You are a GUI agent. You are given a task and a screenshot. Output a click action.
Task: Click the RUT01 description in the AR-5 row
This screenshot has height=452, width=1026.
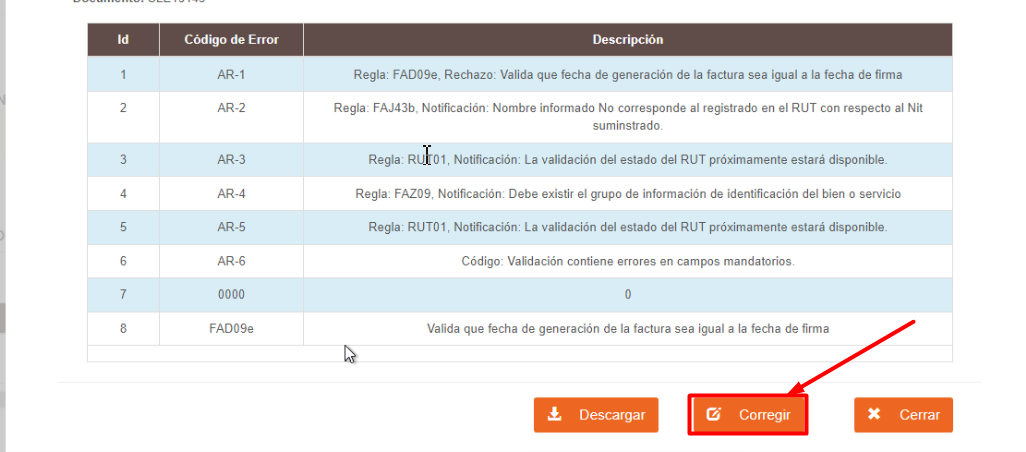(628, 227)
